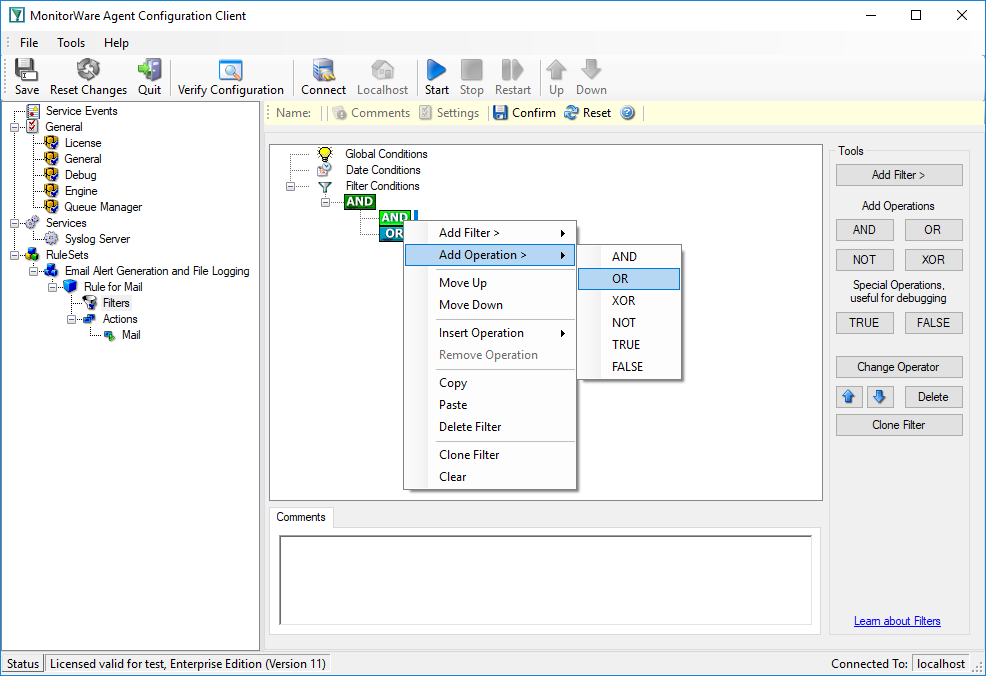This screenshot has width=986, height=676.
Task: Collapse the Actions tree node
Action: point(72,319)
